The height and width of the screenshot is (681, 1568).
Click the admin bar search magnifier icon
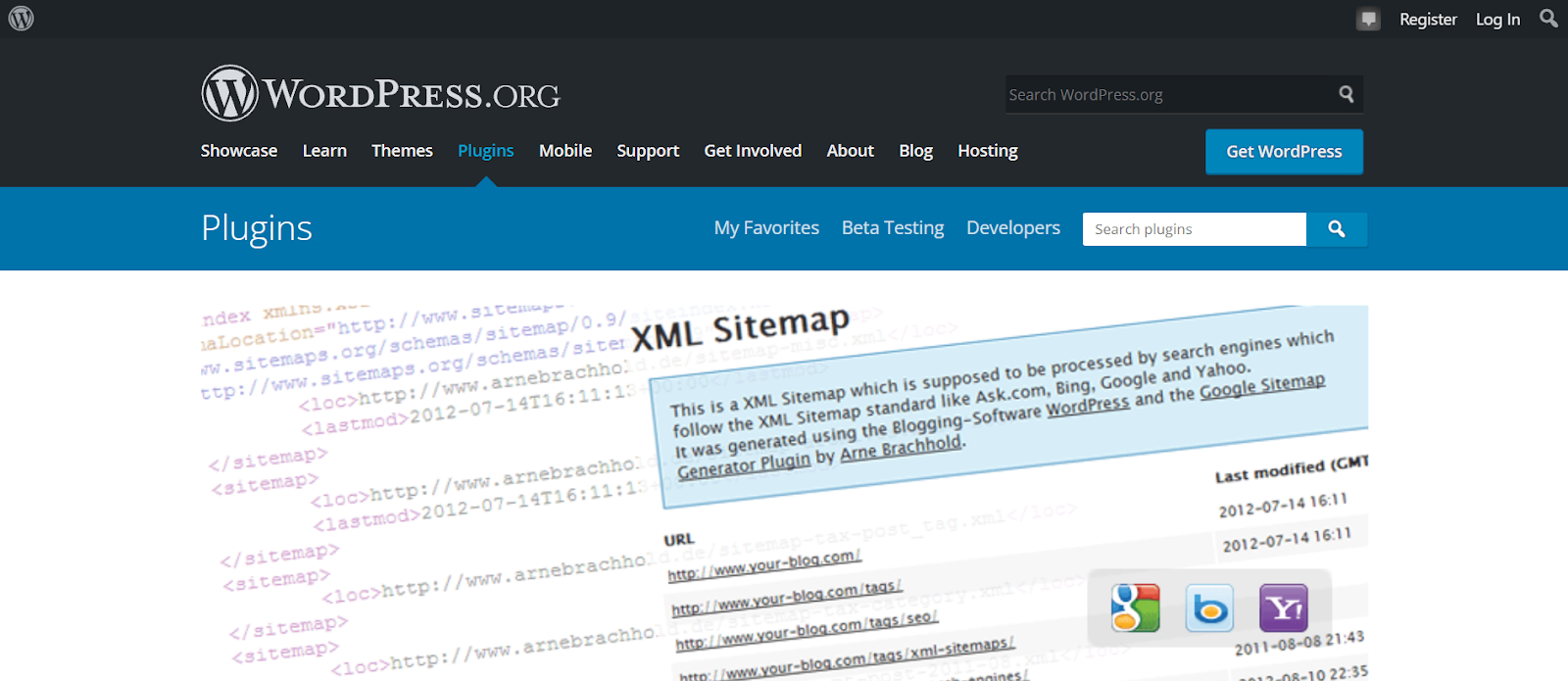pyautogui.click(x=1548, y=18)
